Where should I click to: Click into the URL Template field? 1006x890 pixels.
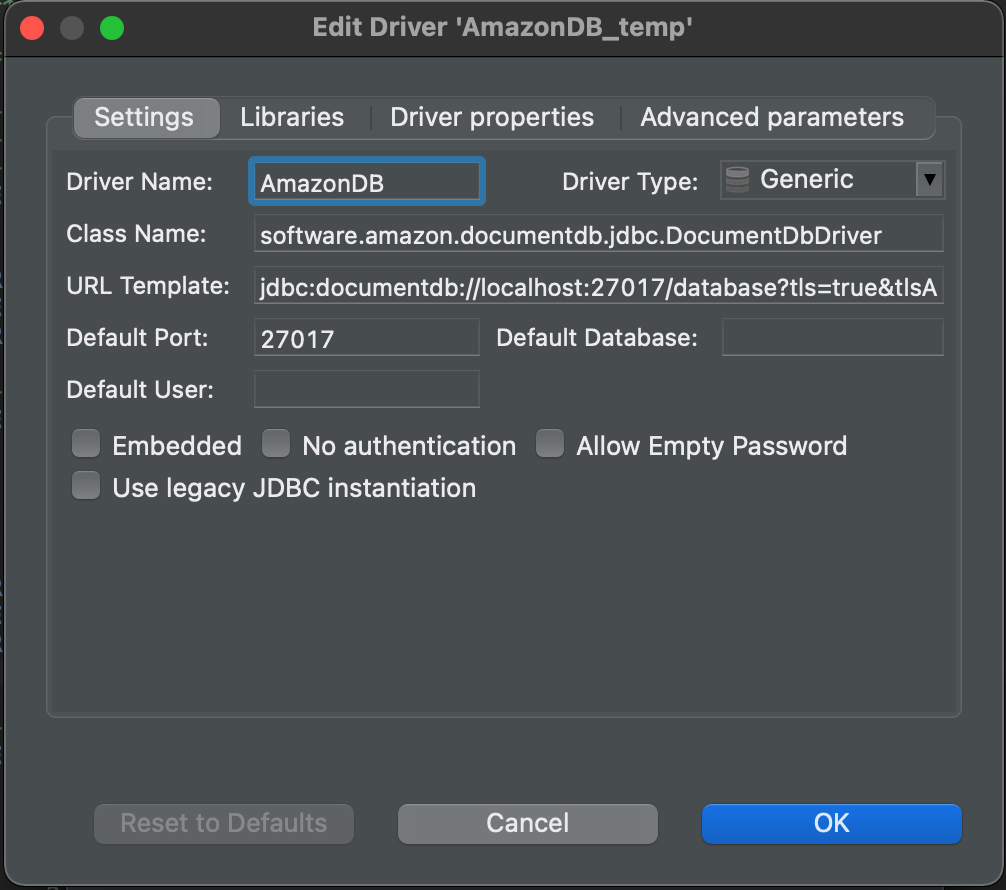tap(598, 286)
